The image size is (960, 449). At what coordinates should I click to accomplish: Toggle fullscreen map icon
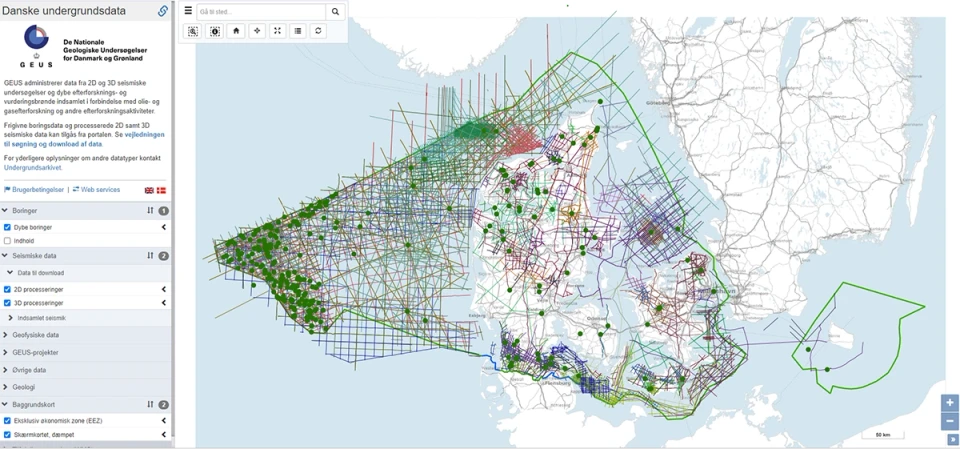coord(277,31)
